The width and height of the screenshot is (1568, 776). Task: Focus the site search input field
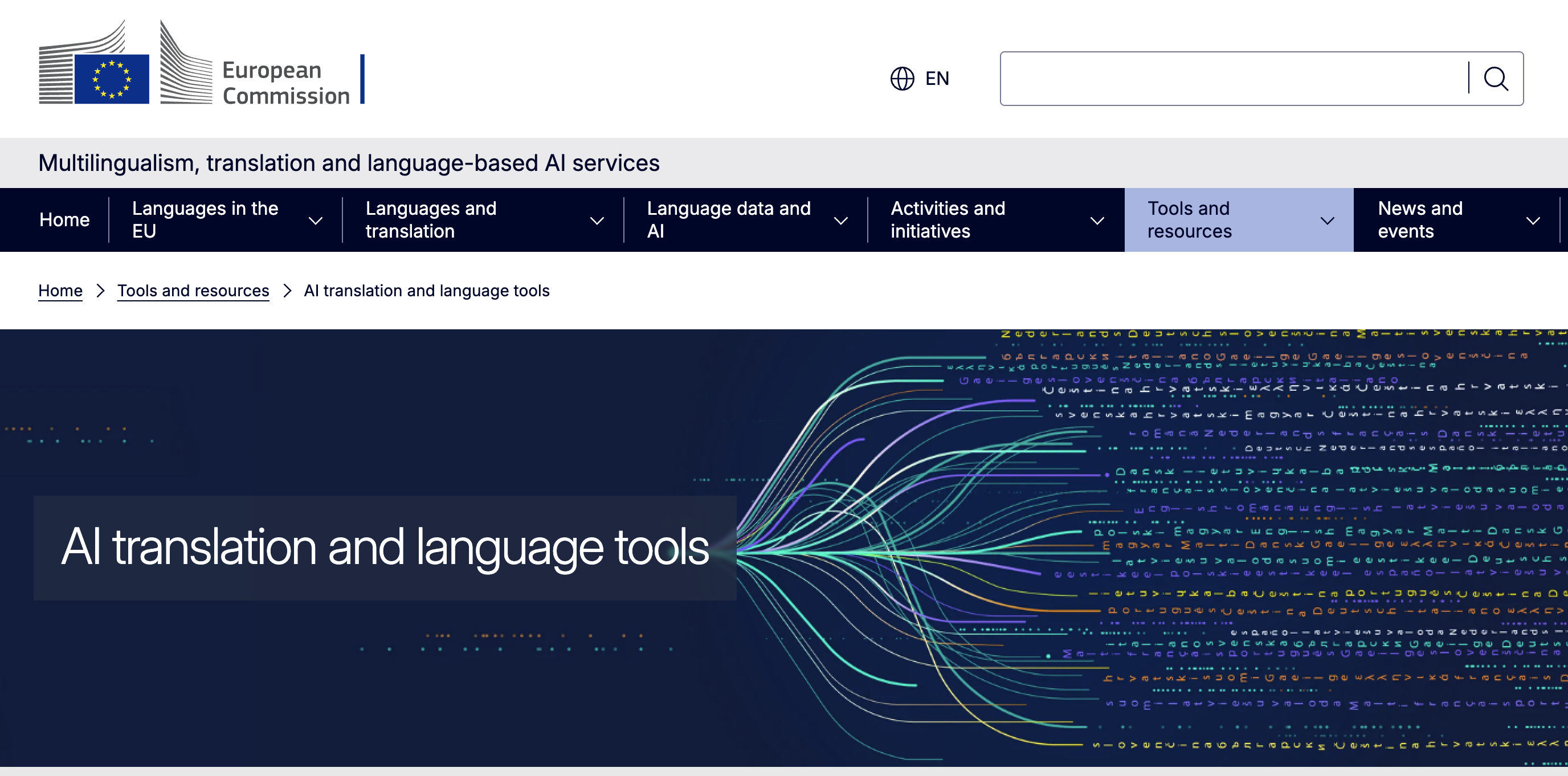1235,79
